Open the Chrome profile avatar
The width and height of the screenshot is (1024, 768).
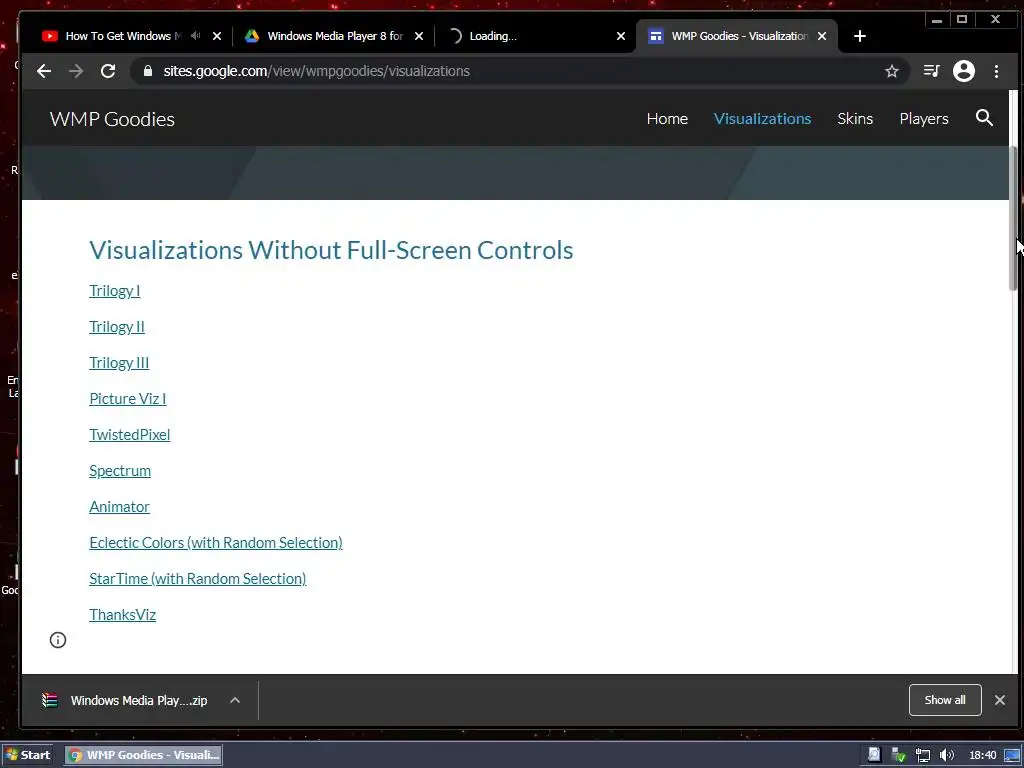[963, 71]
